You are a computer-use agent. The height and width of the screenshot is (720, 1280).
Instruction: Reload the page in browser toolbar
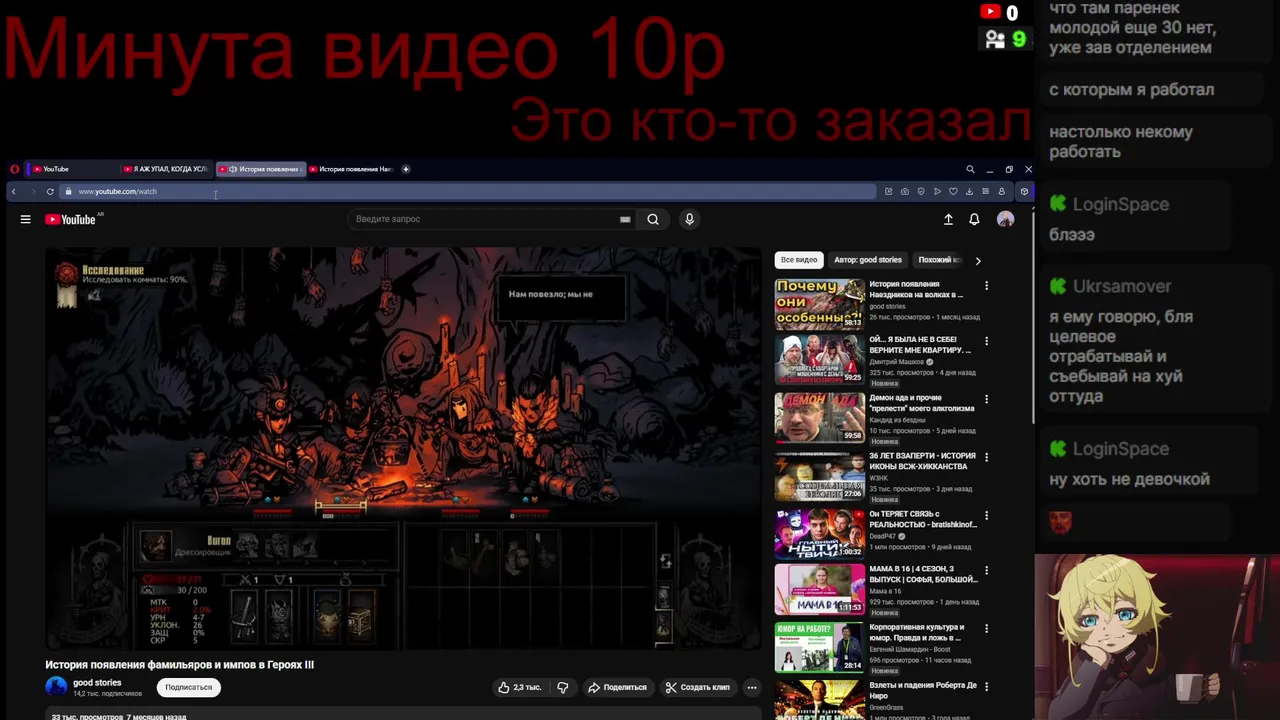[50, 191]
